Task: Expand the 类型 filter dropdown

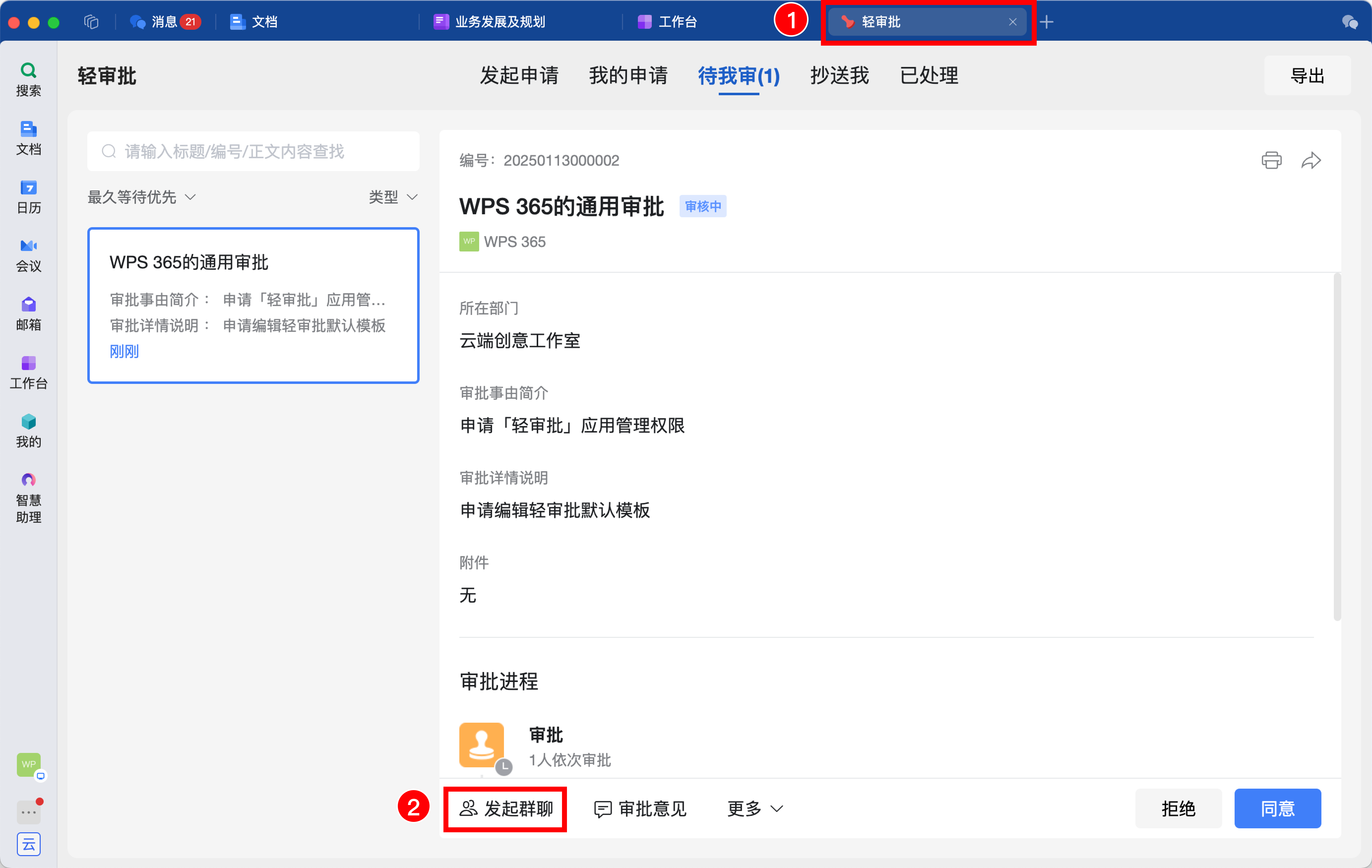Action: click(393, 197)
